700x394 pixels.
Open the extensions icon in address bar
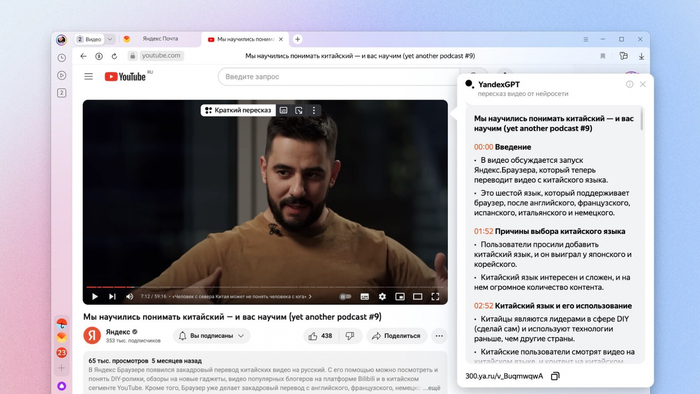pyautogui.click(x=624, y=56)
